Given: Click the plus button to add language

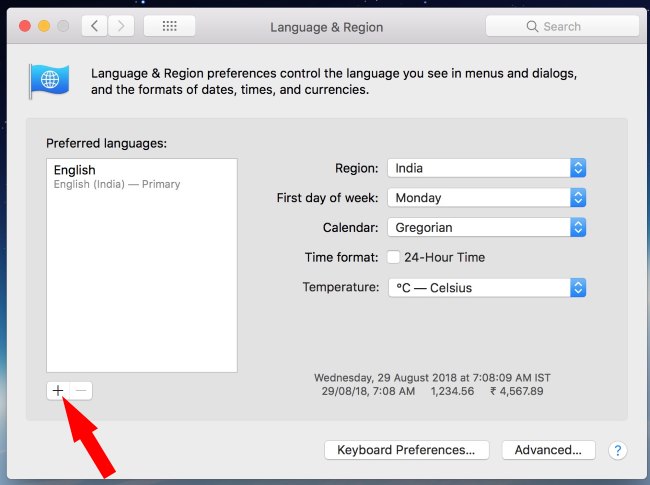Looking at the screenshot, I should pyautogui.click(x=58, y=391).
